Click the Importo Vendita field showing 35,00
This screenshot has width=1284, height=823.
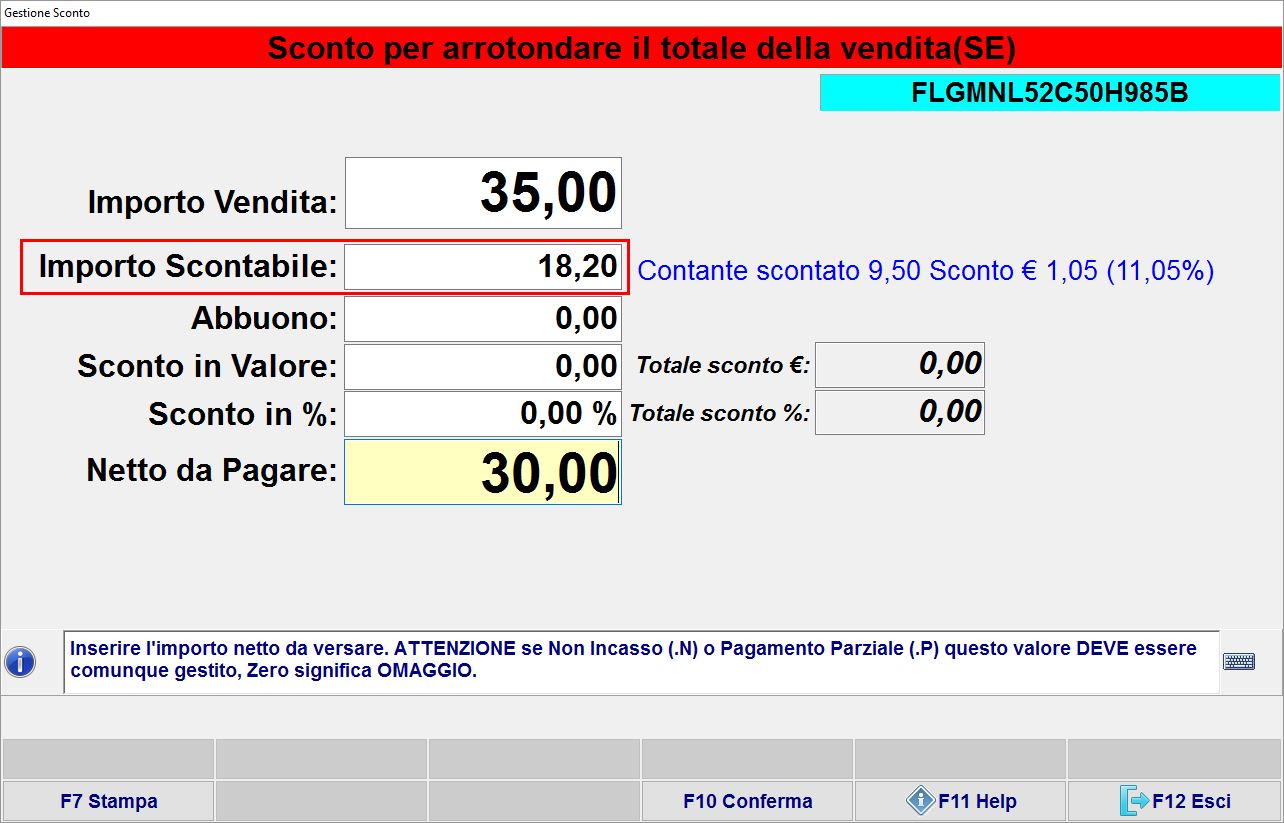(483, 193)
